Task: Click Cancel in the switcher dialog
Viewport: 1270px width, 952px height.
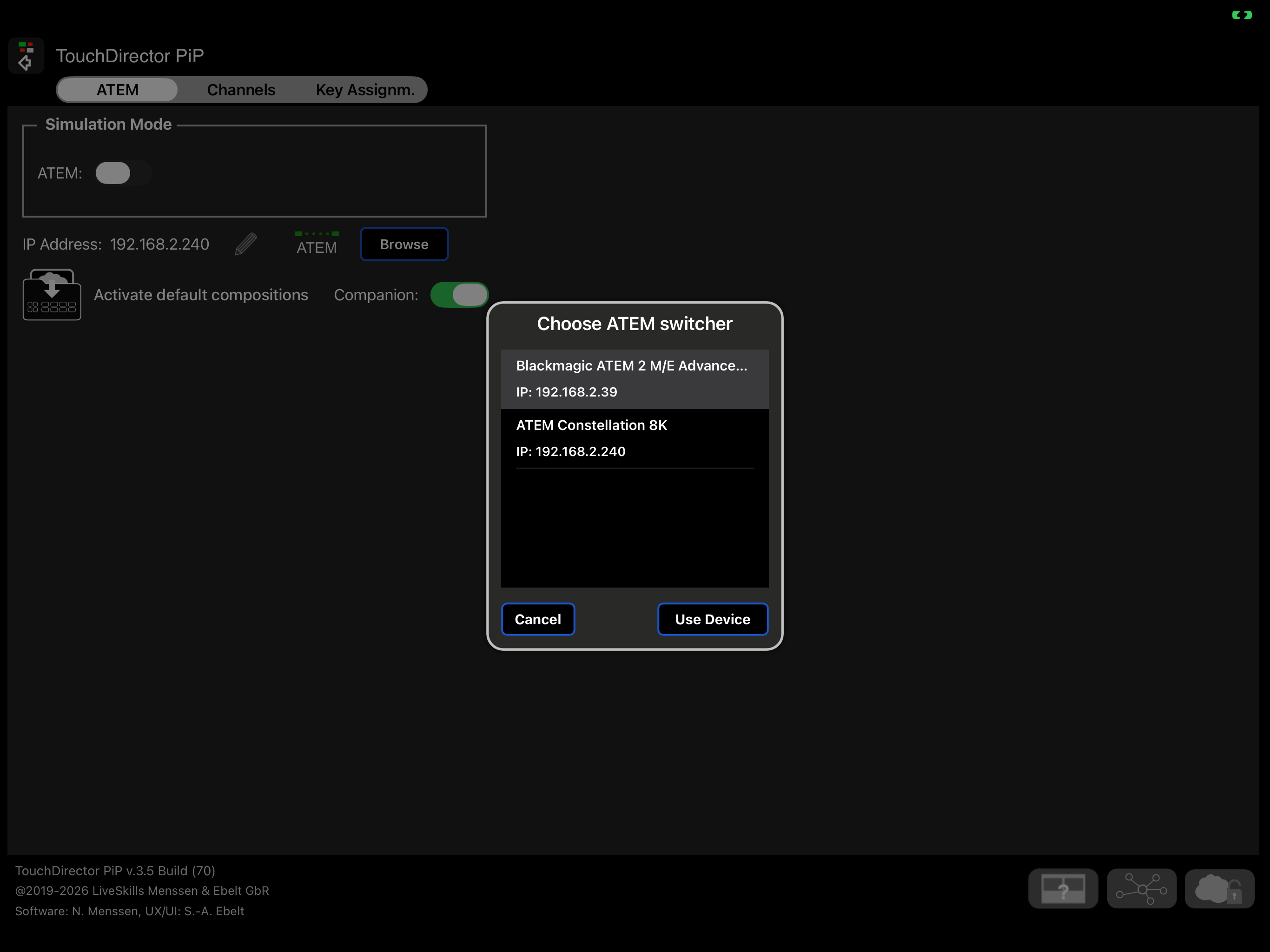Action: [538, 619]
